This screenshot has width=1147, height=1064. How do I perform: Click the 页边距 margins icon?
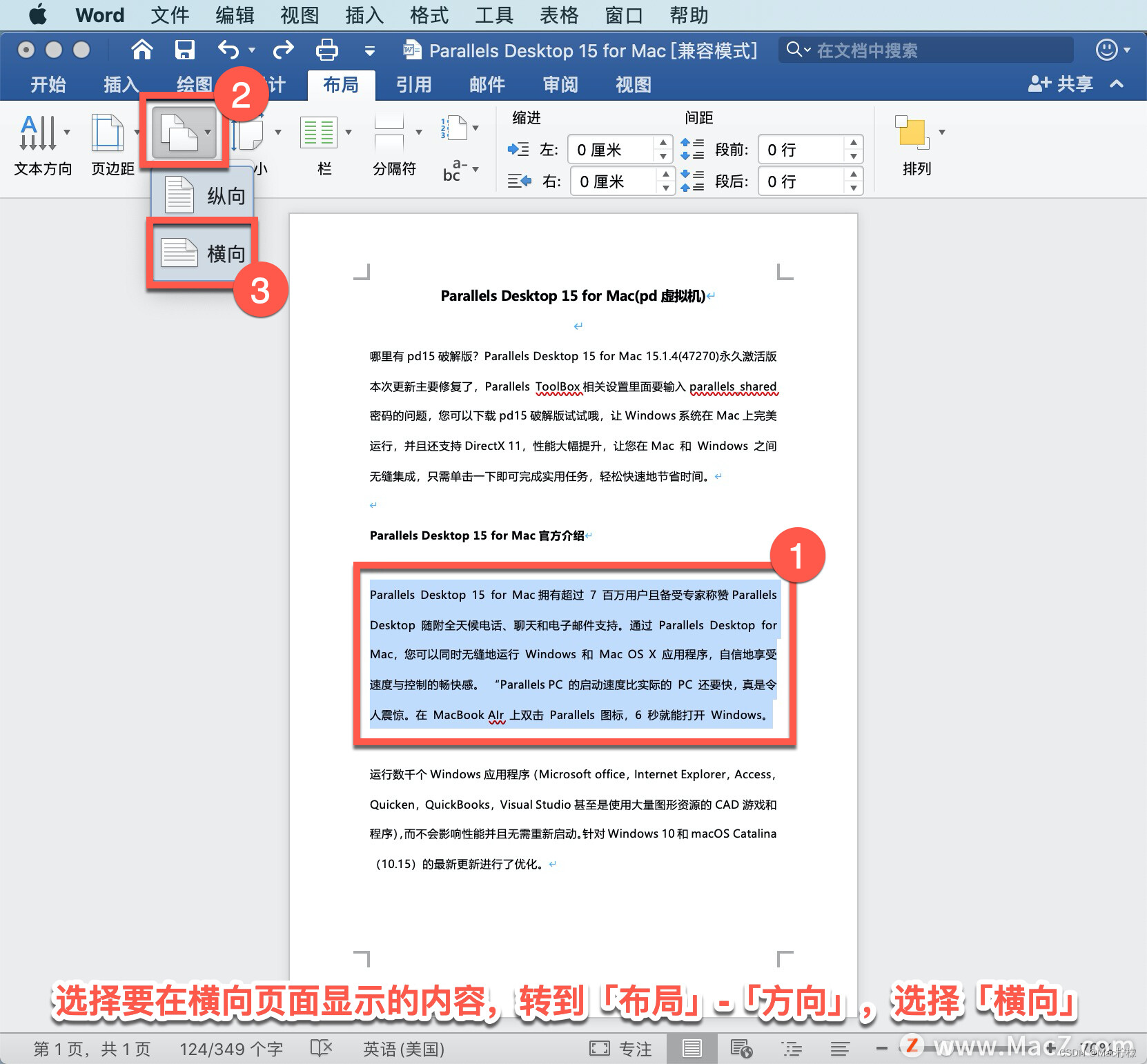coord(107,132)
